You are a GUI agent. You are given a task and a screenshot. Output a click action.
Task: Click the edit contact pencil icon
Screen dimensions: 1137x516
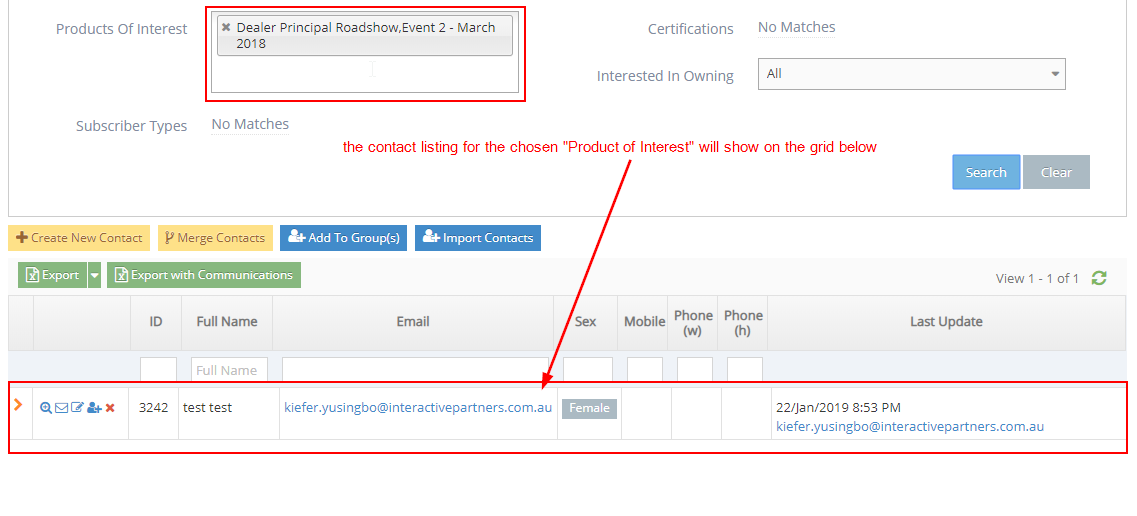pyautogui.click(x=77, y=408)
